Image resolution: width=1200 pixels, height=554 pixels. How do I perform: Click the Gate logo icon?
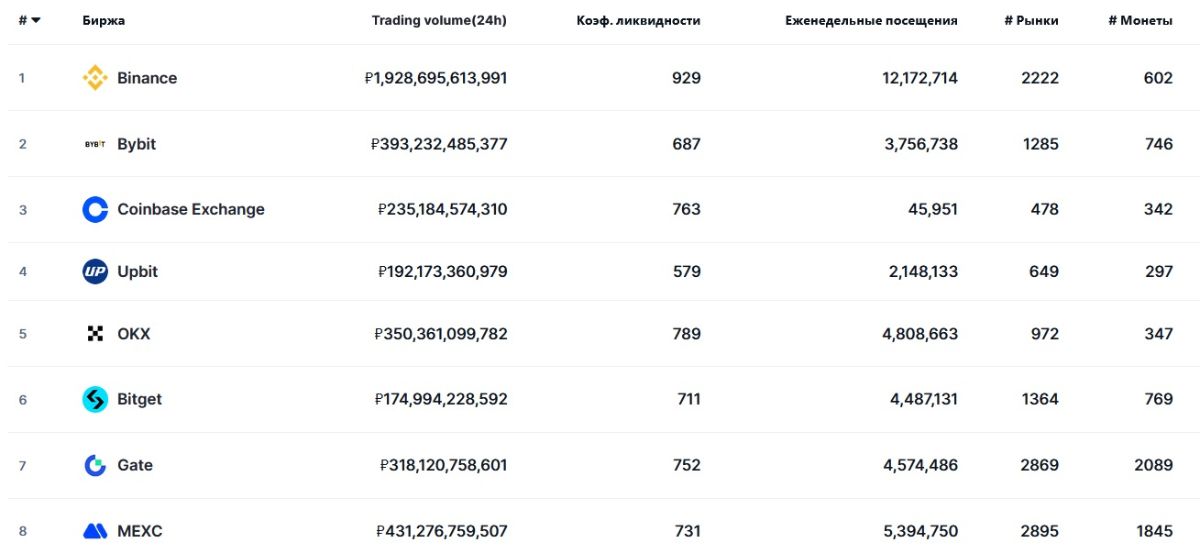(95, 466)
